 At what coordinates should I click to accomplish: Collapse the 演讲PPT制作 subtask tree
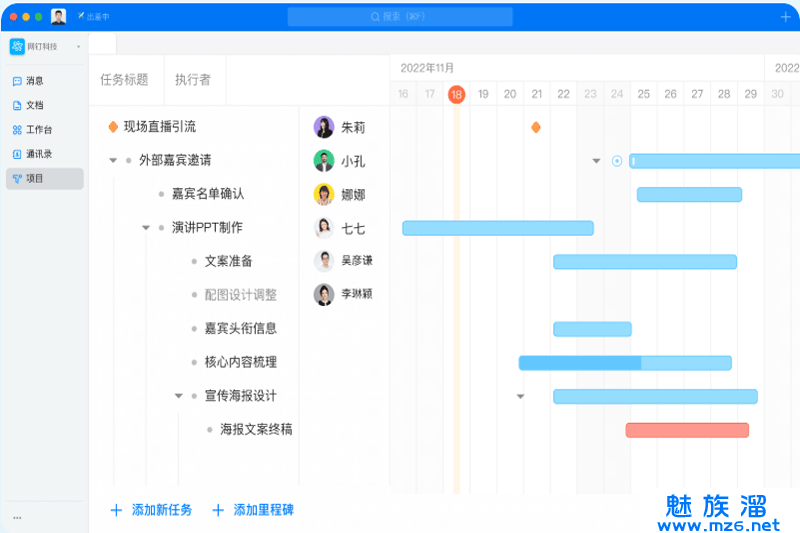[146, 228]
